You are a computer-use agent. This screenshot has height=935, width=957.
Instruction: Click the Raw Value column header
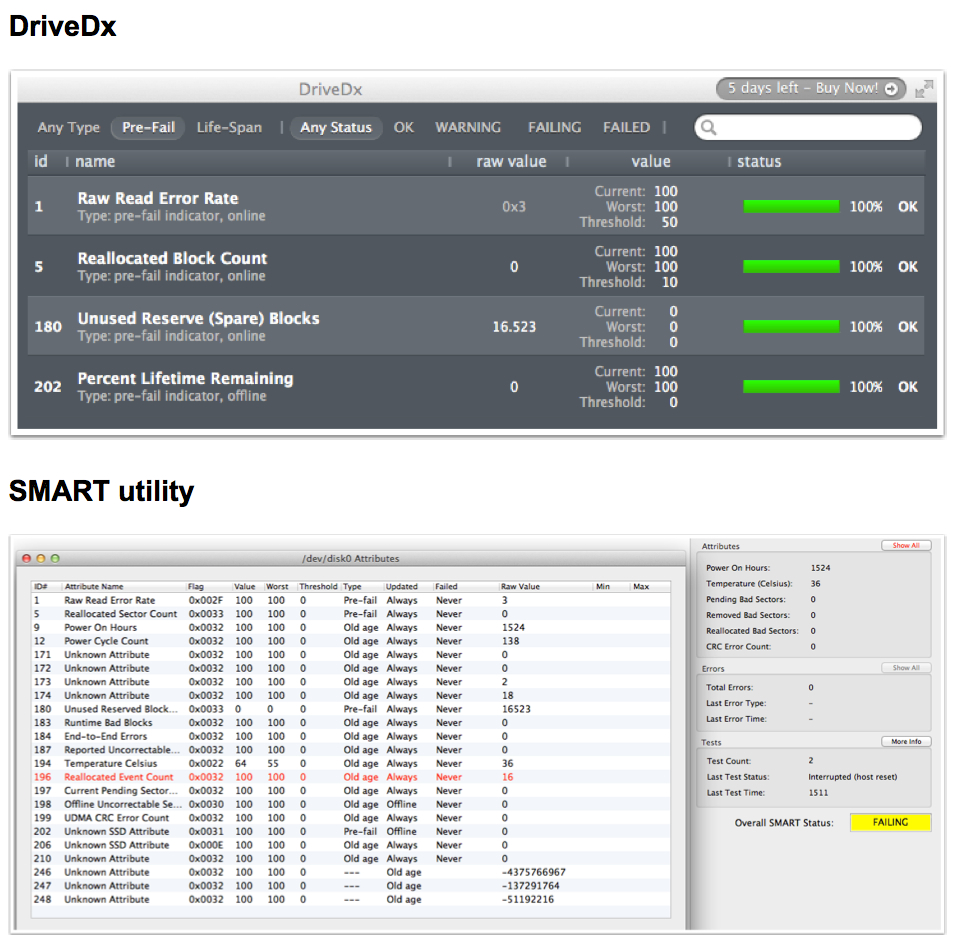pos(520,586)
